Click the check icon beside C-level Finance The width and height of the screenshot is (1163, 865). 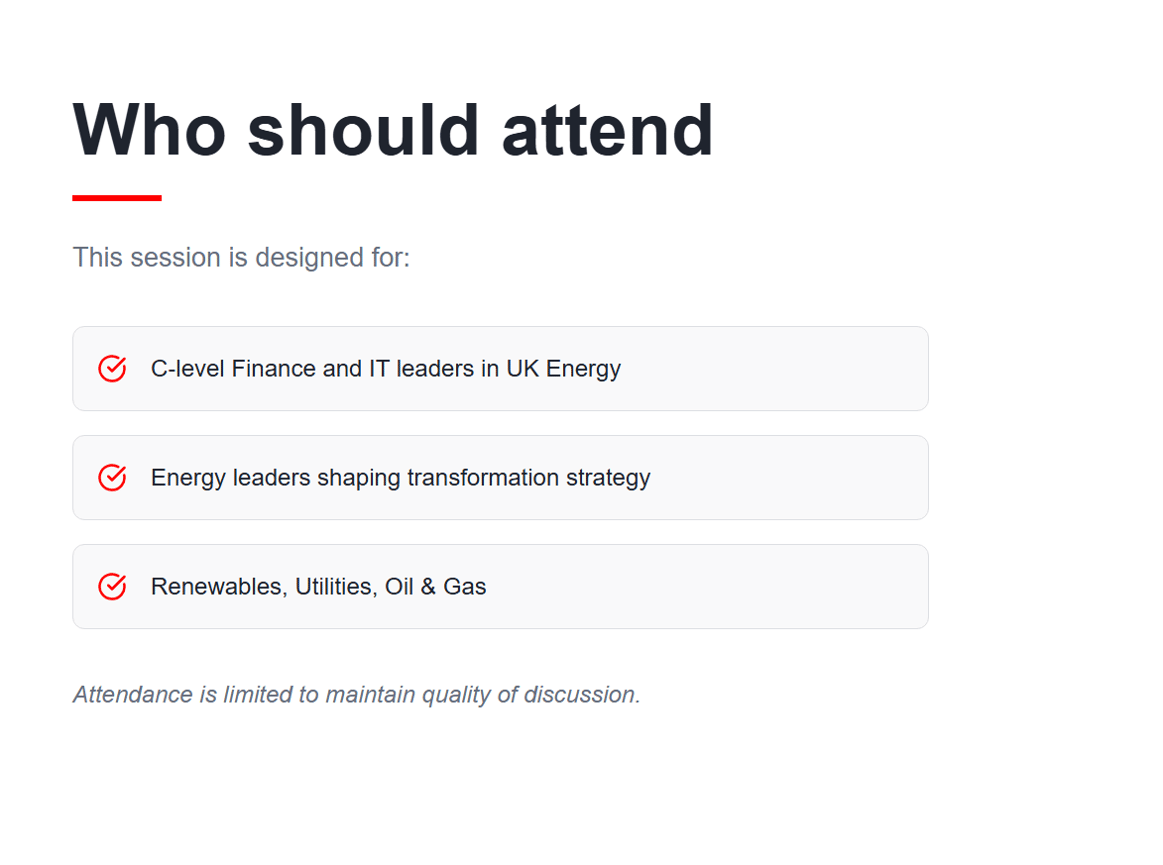(112, 369)
